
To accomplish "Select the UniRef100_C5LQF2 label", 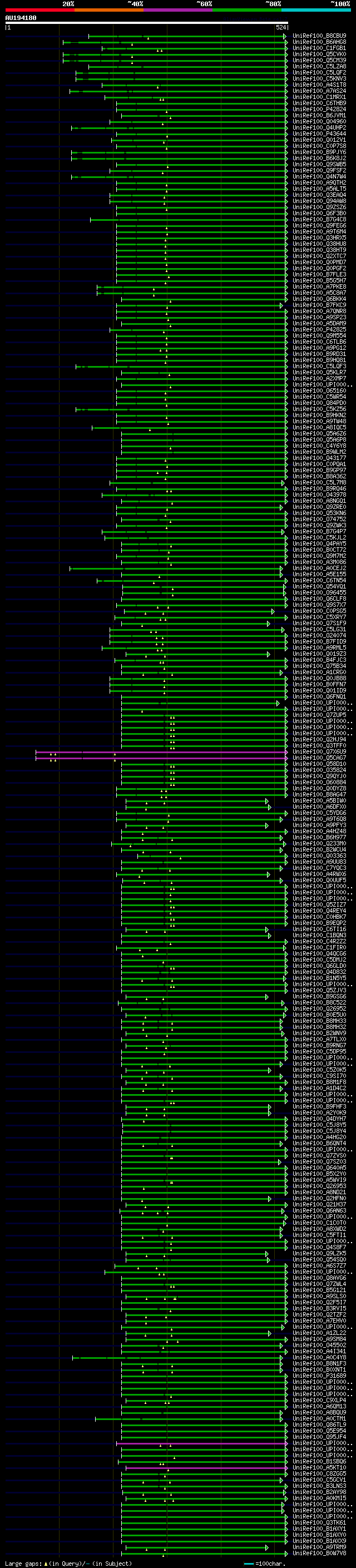I will click(x=319, y=72).
